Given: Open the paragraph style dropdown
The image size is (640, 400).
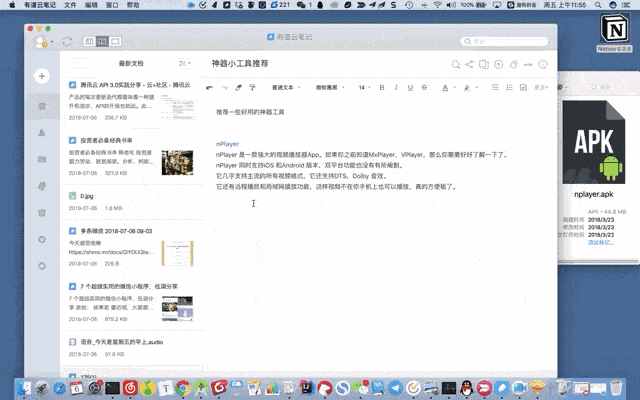Looking at the screenshot, I should click(286, 87).
